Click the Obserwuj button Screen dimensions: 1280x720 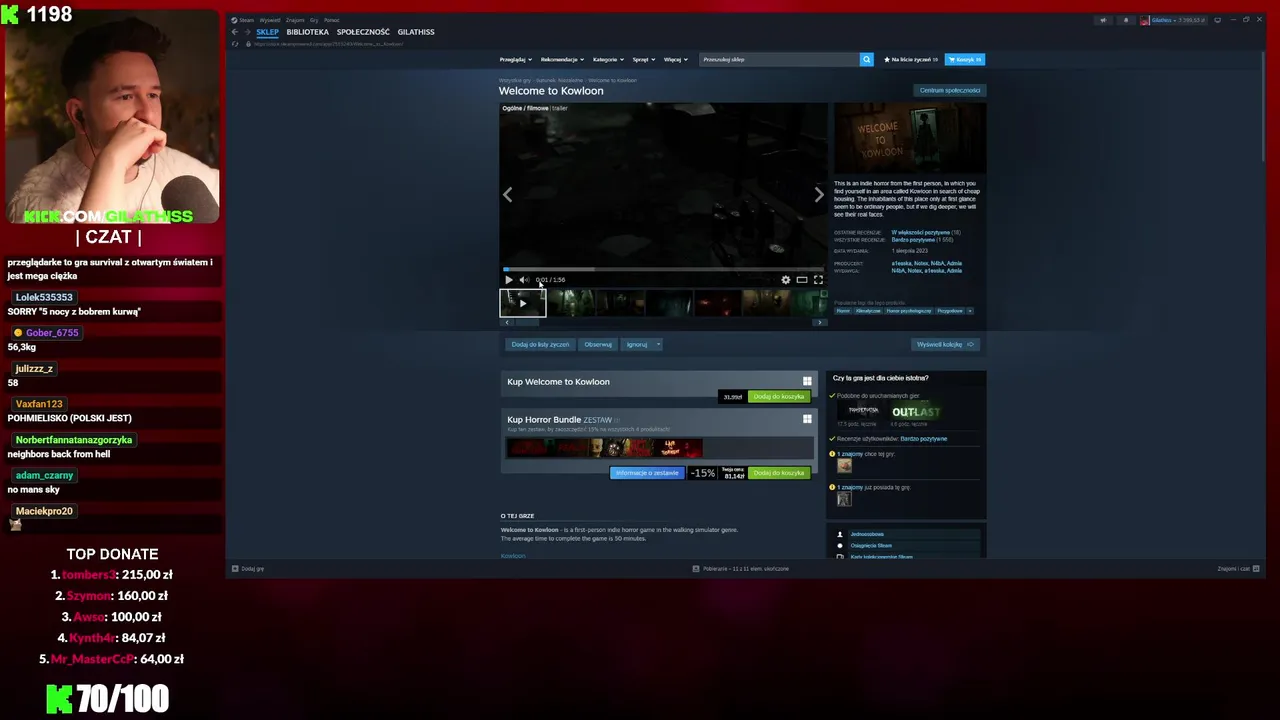[598, 344]
